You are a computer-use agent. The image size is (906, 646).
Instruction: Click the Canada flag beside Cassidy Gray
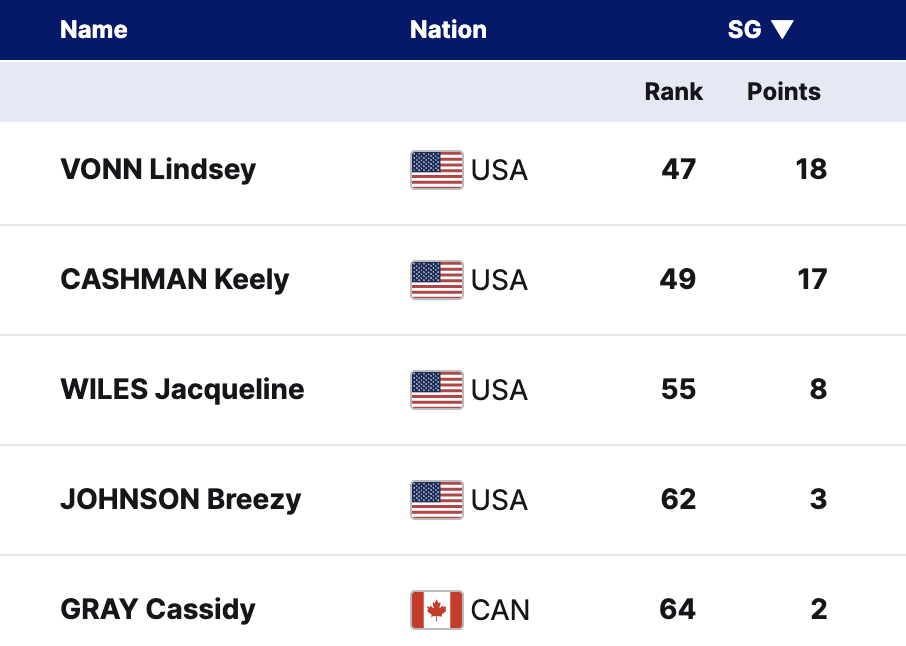point(436,610)
